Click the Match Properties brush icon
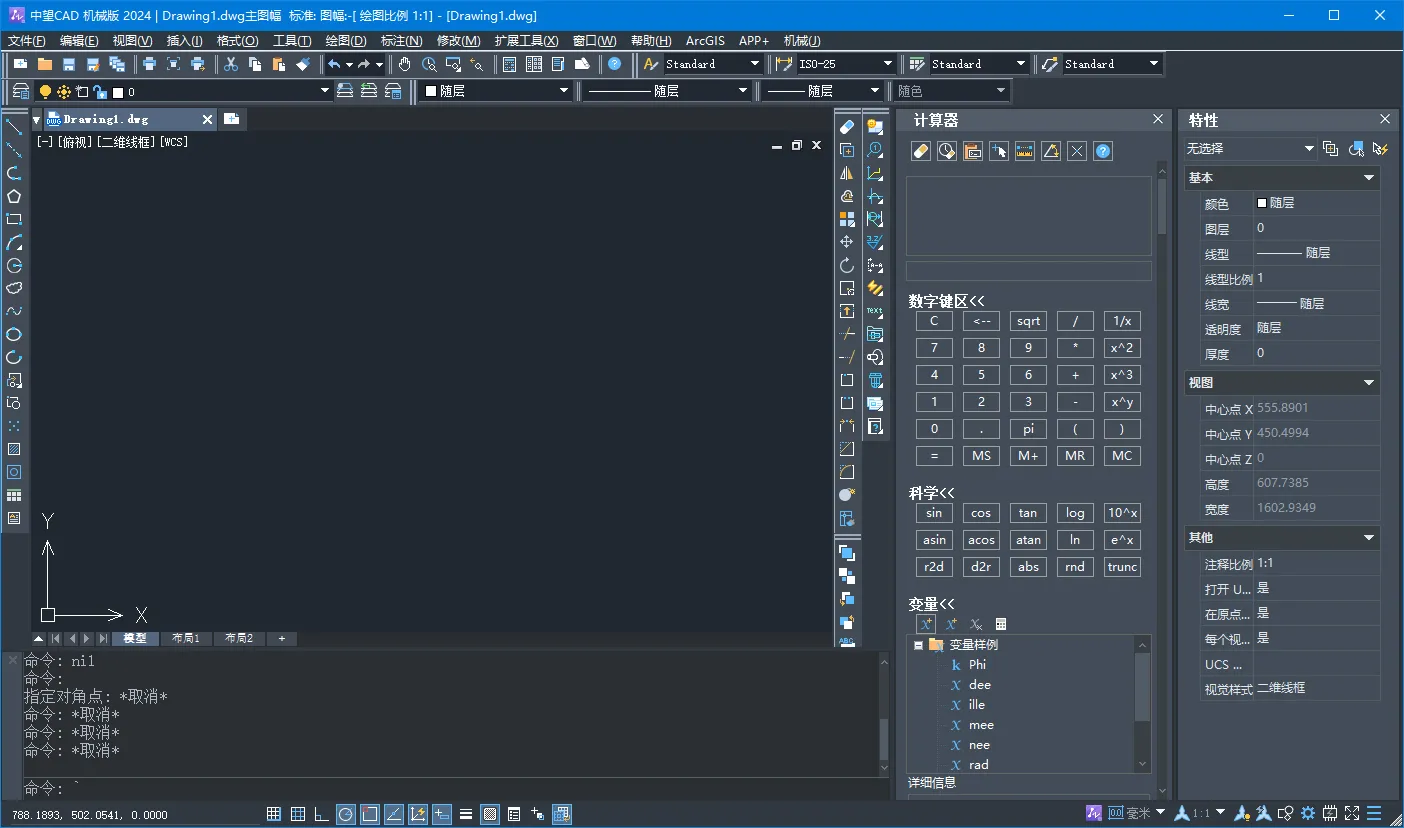1404x828 pixels. click(x=304, y=64)
